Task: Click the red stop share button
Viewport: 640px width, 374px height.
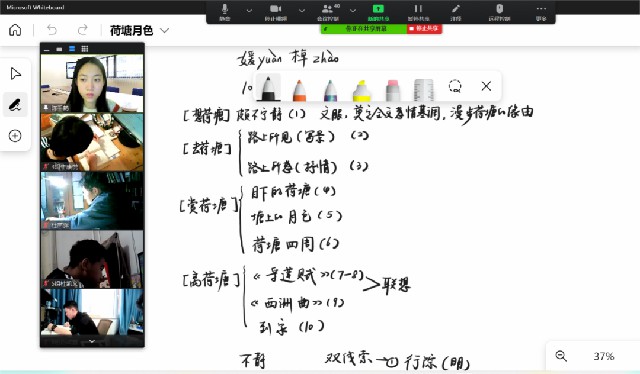Action: coord(424,29)
